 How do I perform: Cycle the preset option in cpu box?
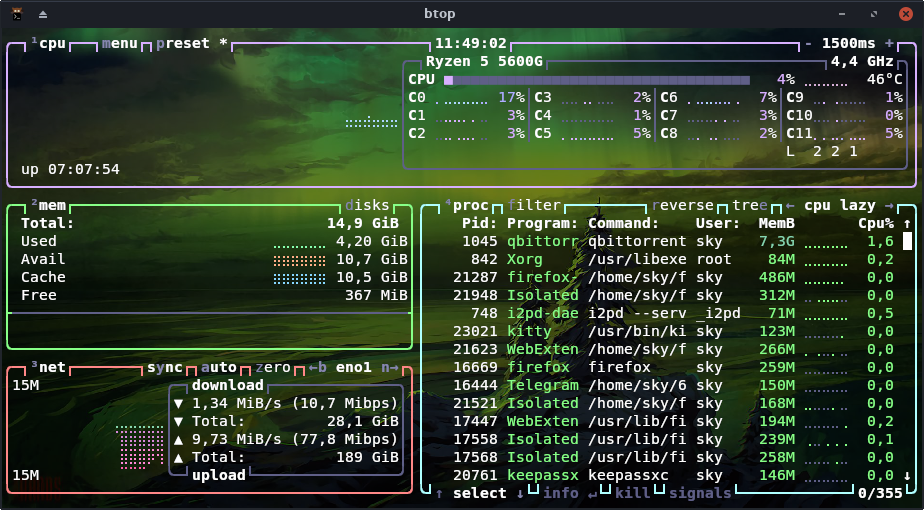coord(183,44)
